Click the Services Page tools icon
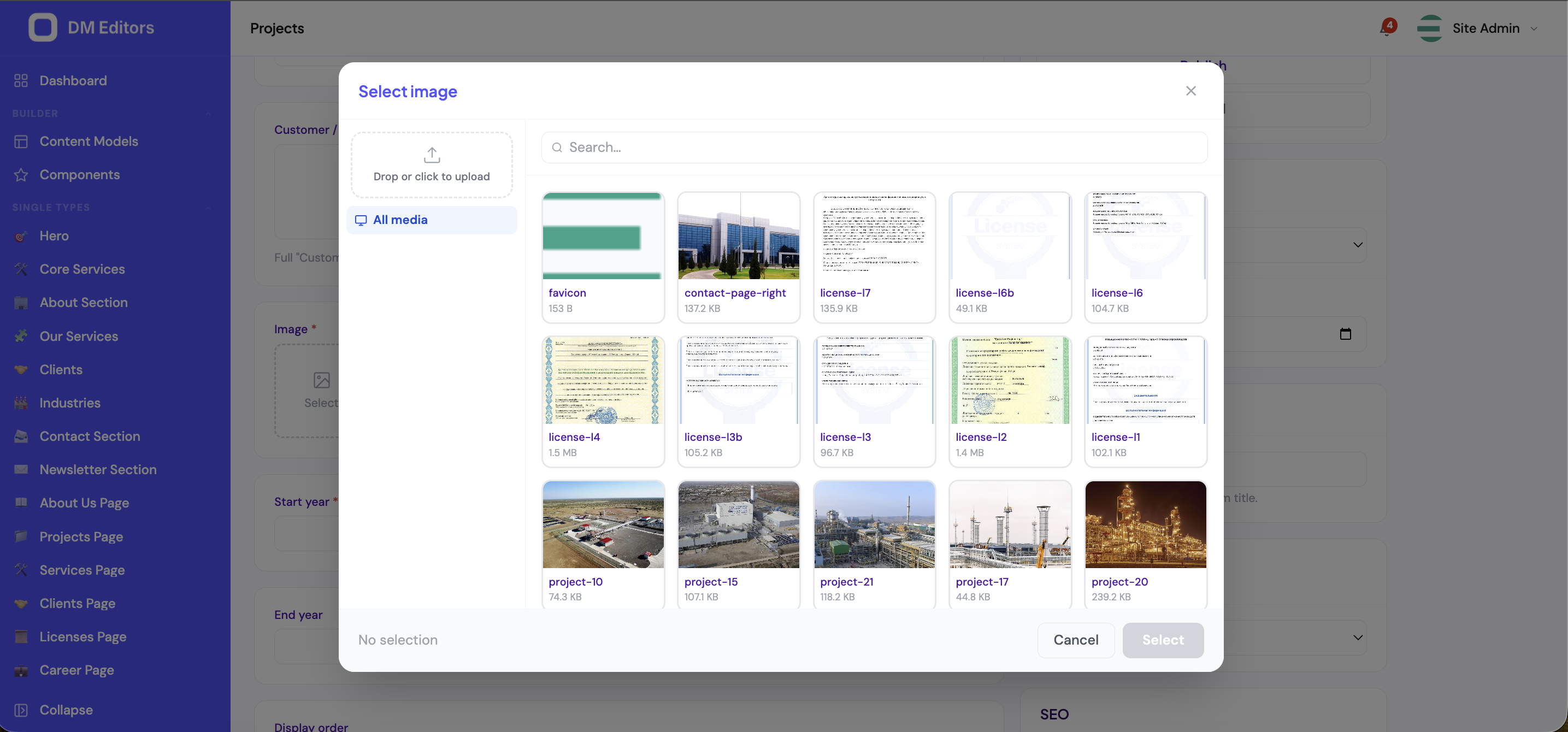 point(21,570)
